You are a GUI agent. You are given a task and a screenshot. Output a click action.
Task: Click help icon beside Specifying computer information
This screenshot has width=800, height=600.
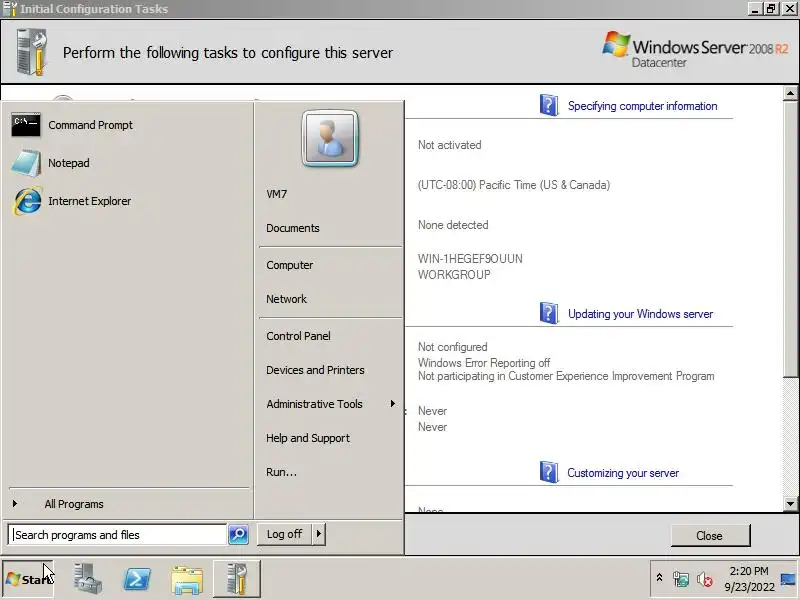(x=548, y=105)
